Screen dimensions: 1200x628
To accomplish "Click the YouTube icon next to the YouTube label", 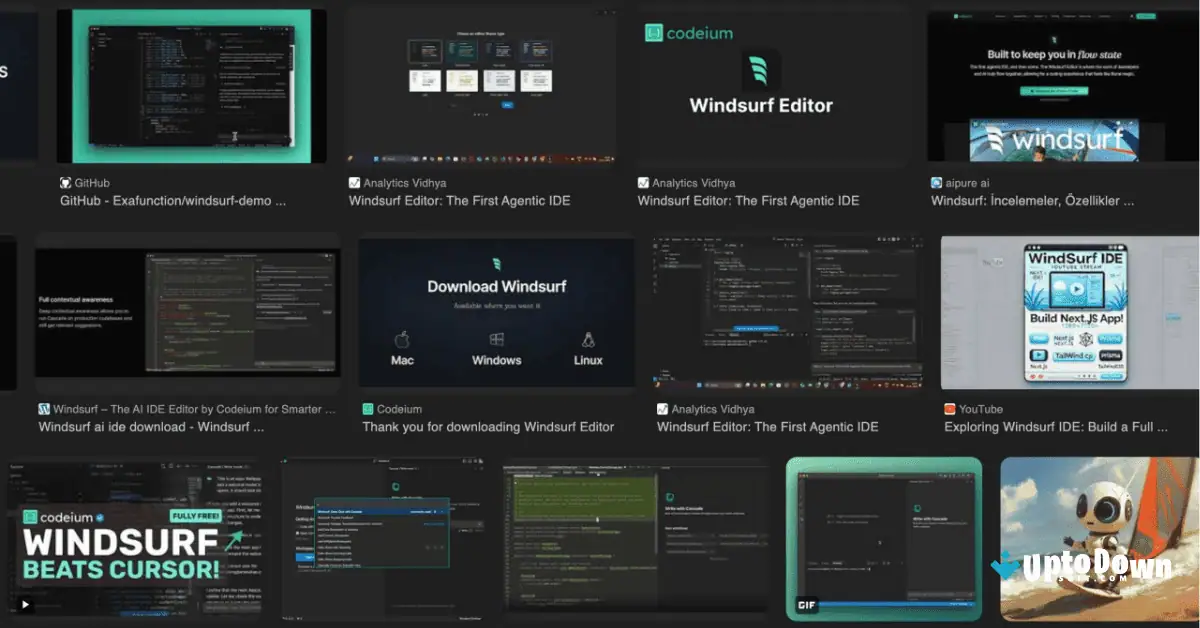I will tap(949, 409).
